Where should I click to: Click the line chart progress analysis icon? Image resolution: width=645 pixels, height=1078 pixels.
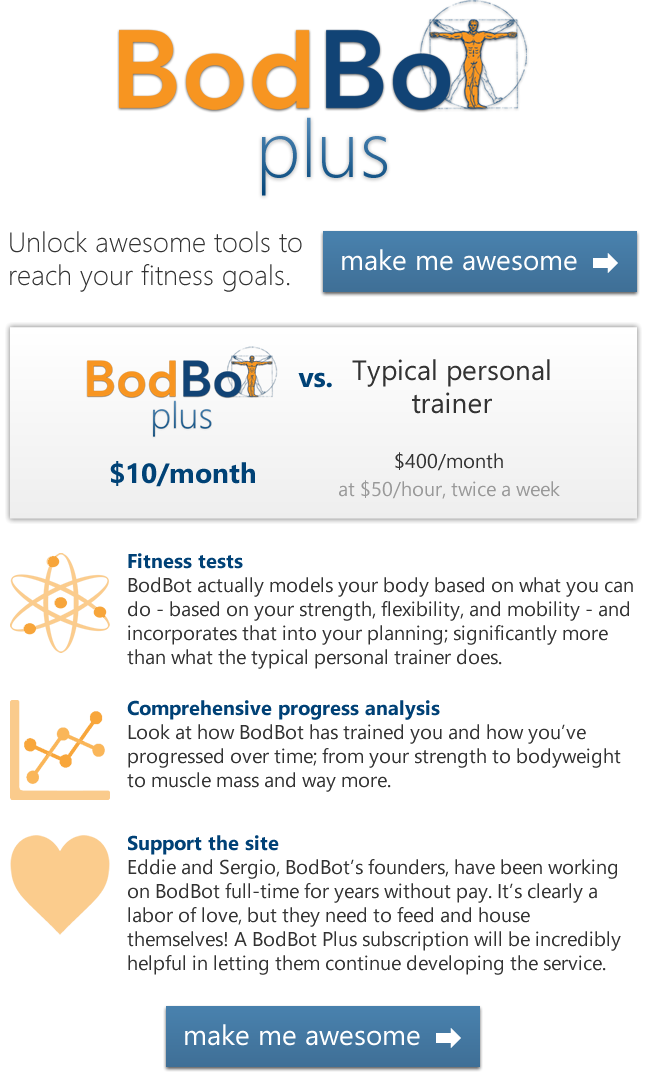[60, 750]
